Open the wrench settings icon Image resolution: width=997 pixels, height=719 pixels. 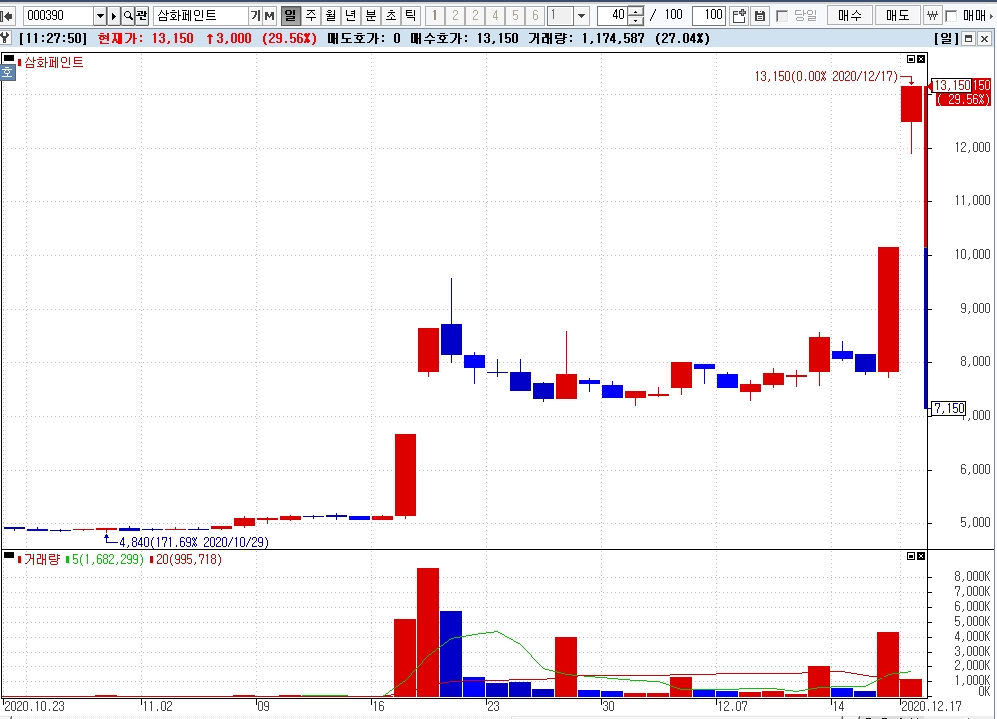pos(6,38)
